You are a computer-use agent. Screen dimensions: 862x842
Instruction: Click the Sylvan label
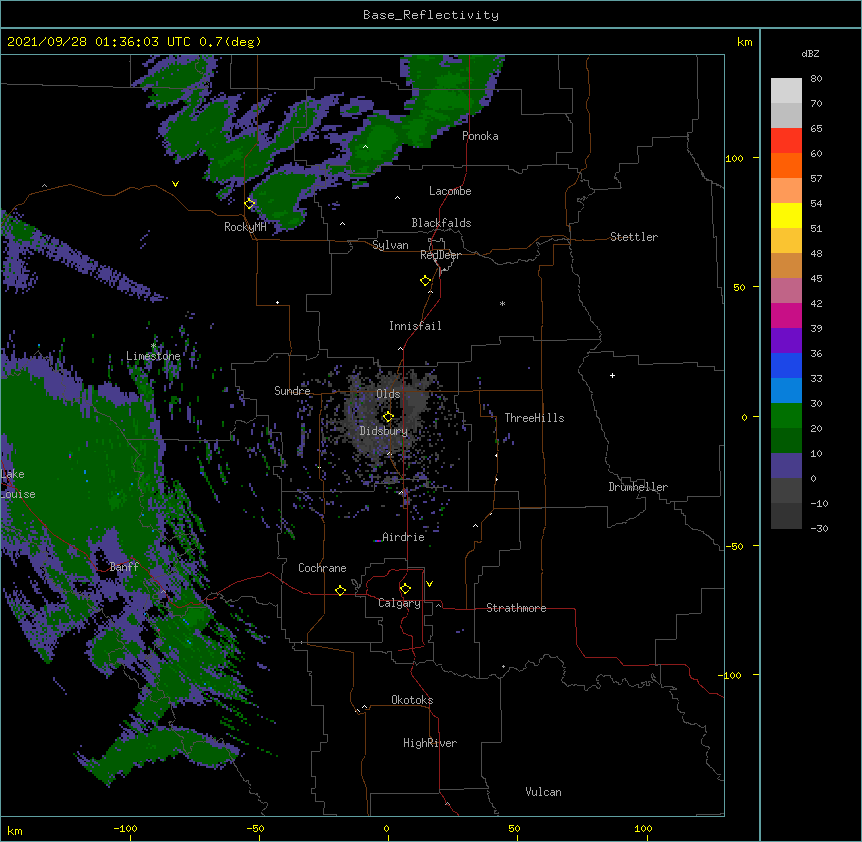click(390, 245)
